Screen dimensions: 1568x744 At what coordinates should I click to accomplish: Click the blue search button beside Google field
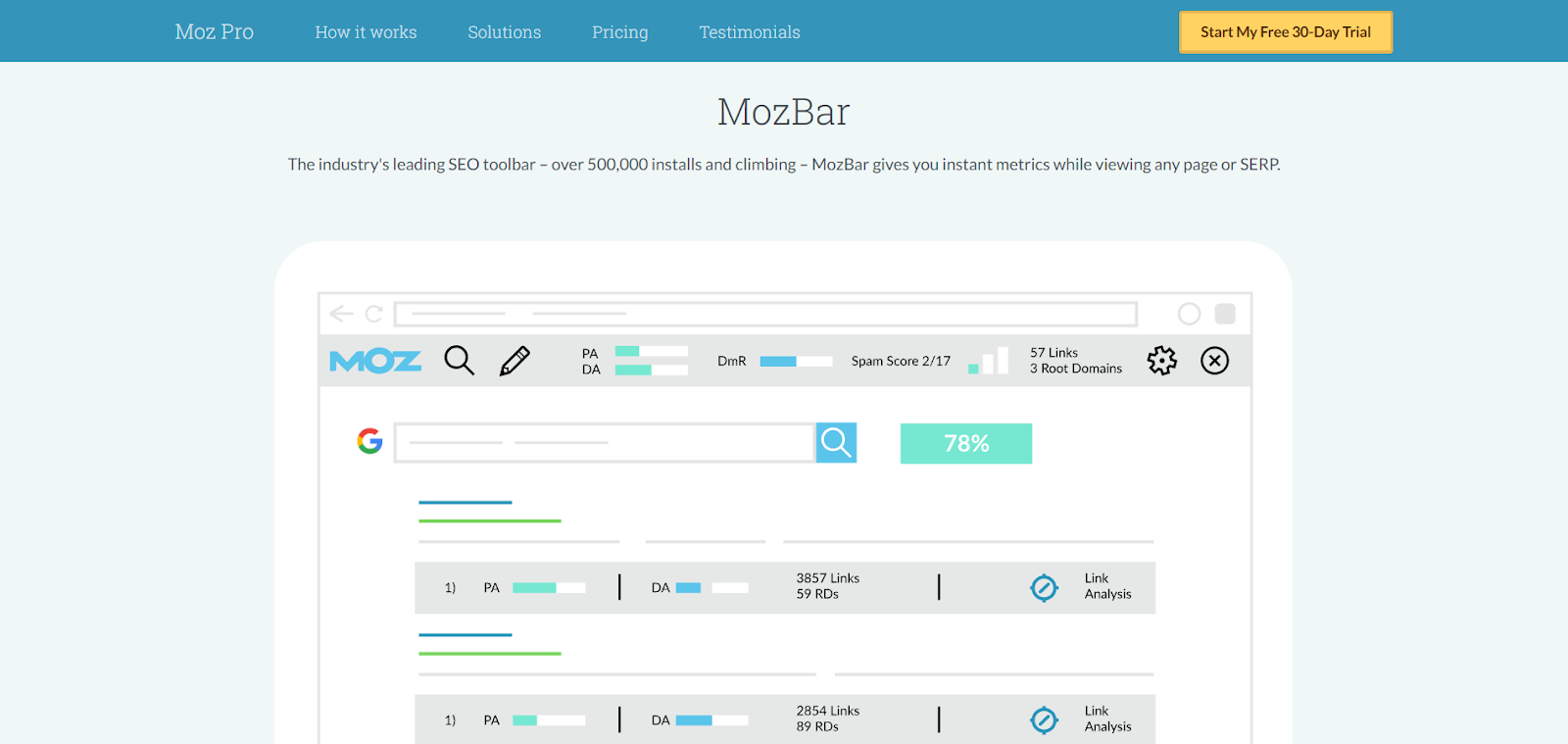pos(836,443)
